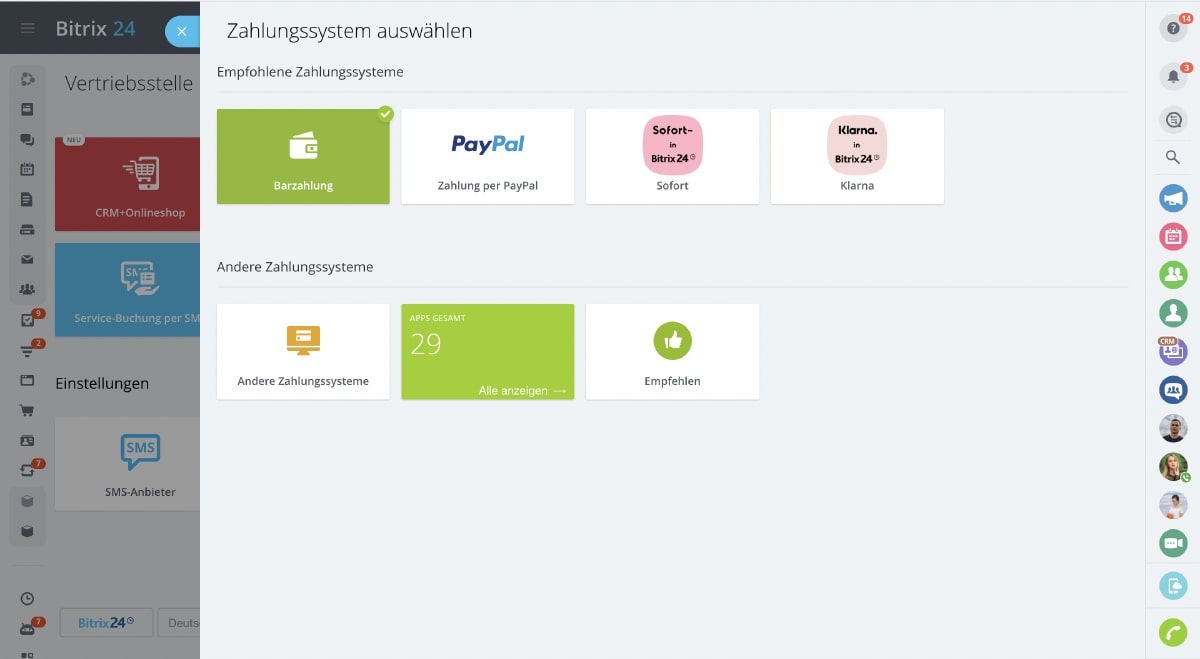Open the CRM+Onlineshop red tile
Image resolution: width=1200 pixels, height=659 pixels.
tap(127, 184)
